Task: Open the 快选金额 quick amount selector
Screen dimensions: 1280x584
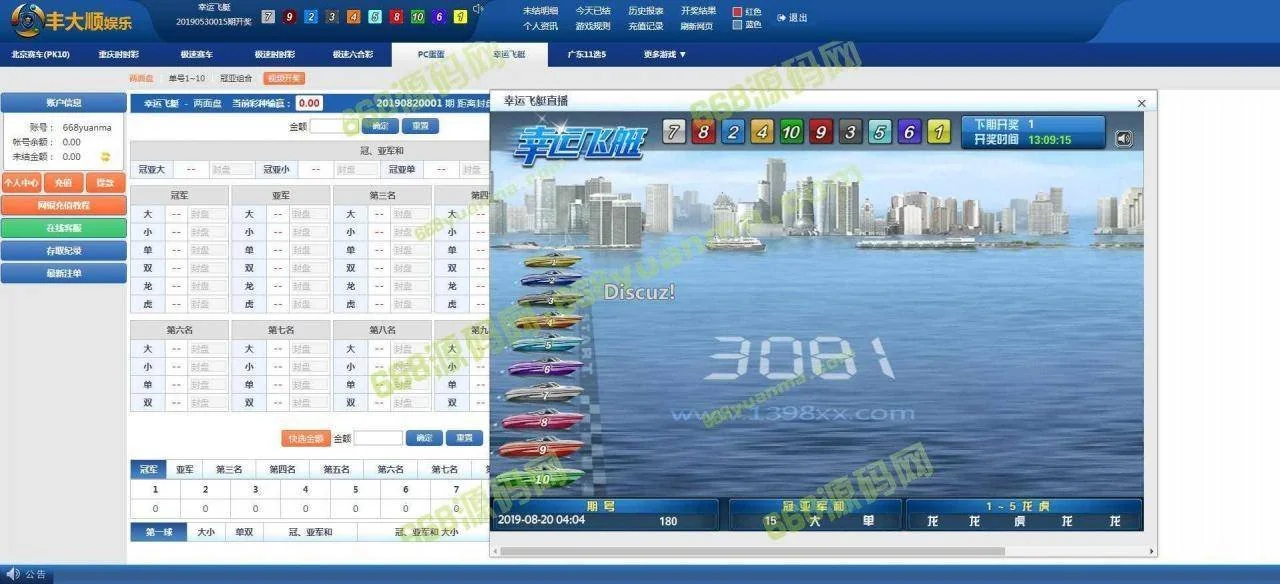Action: pyautogui.click(x=306, y=438)
